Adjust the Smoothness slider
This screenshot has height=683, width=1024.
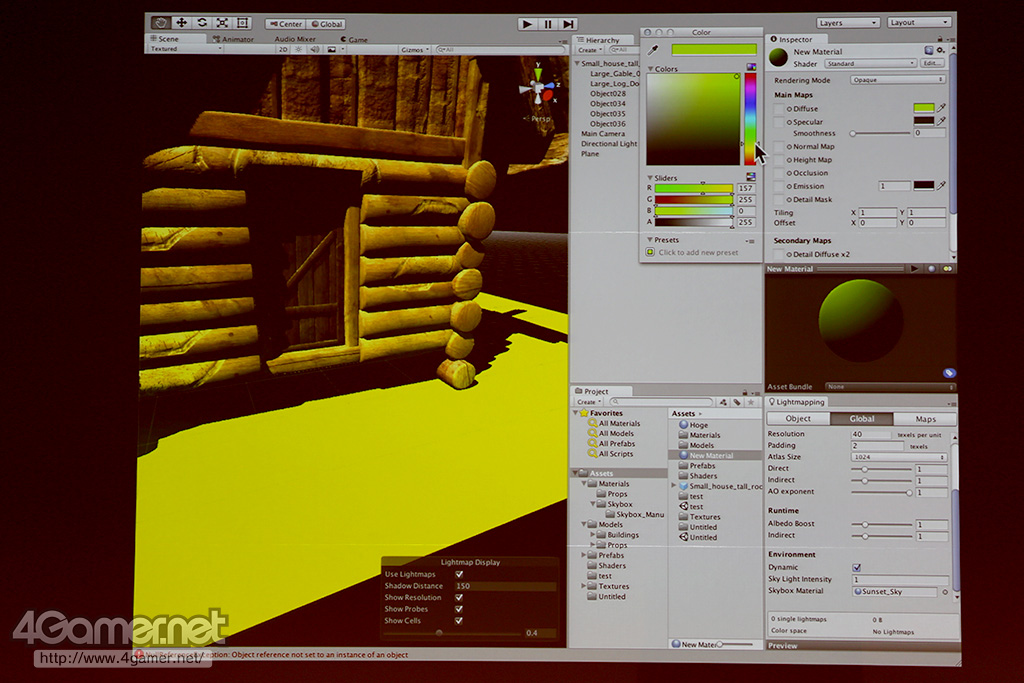tap(880, 133)
